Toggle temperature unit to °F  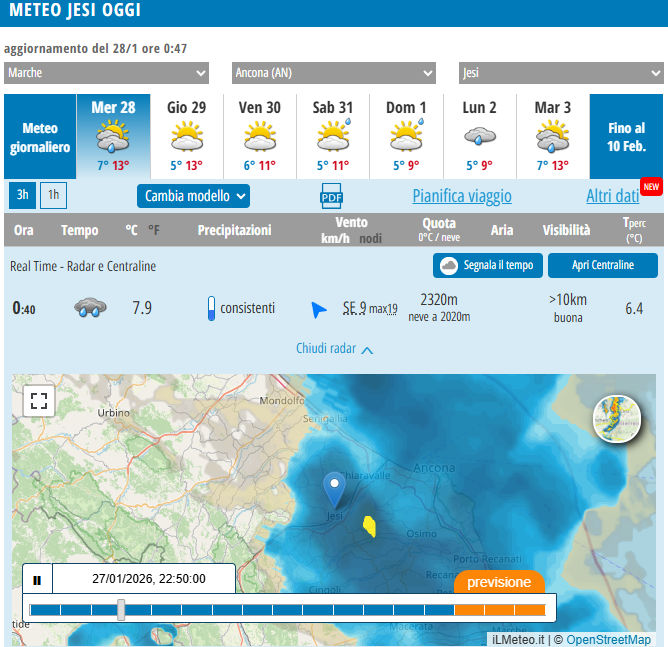coord(154,230)
